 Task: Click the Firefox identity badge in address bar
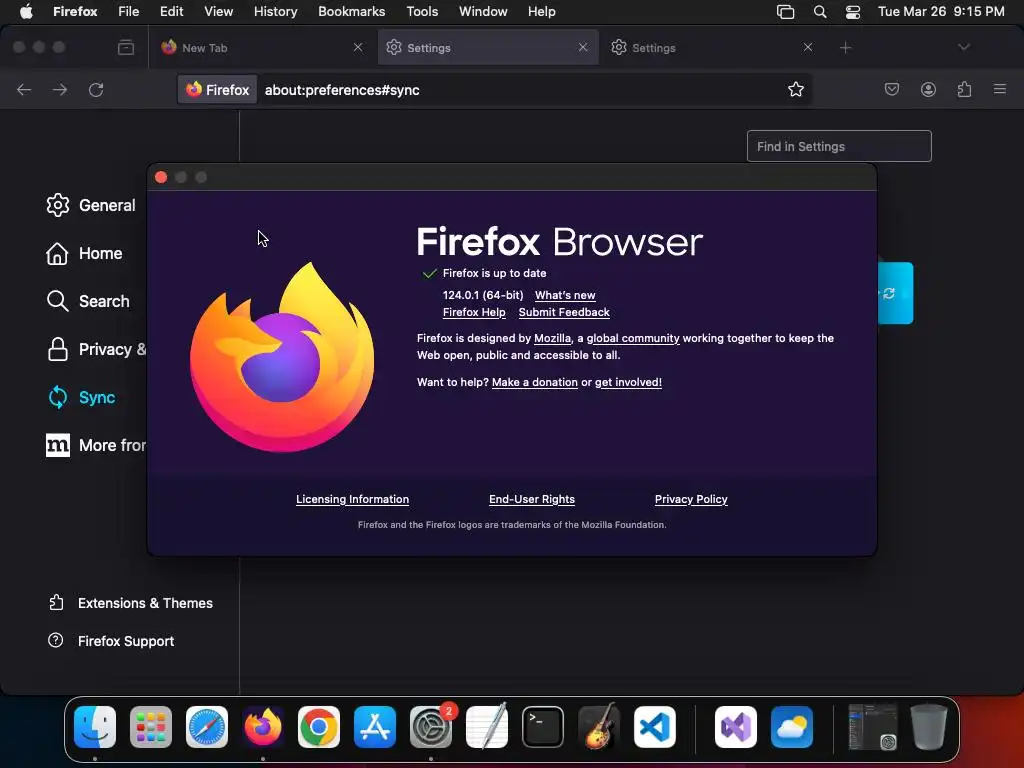[217, 90]
